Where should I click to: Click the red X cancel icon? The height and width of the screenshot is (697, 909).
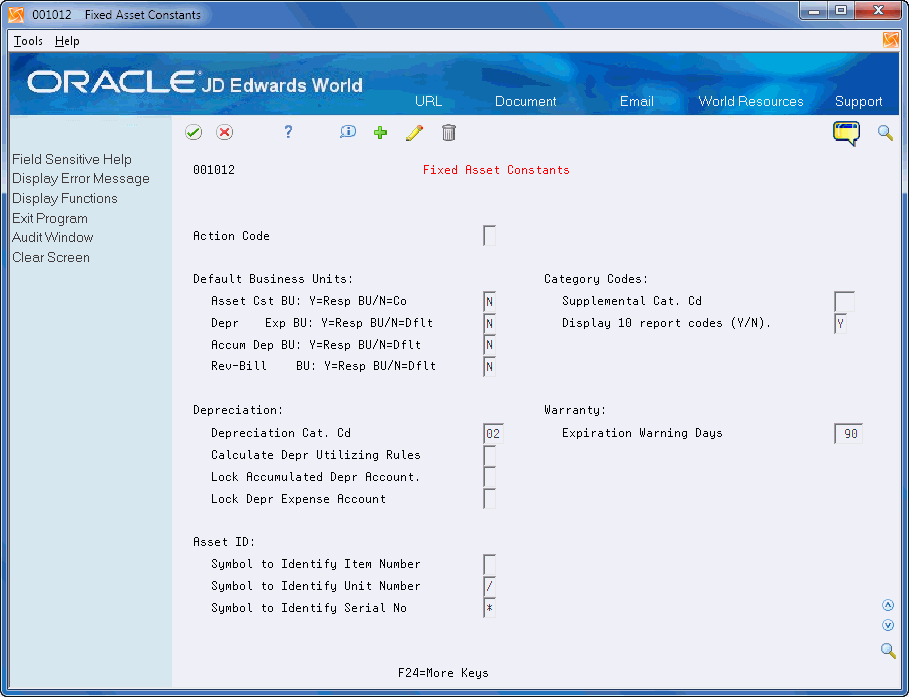point(224,132)
